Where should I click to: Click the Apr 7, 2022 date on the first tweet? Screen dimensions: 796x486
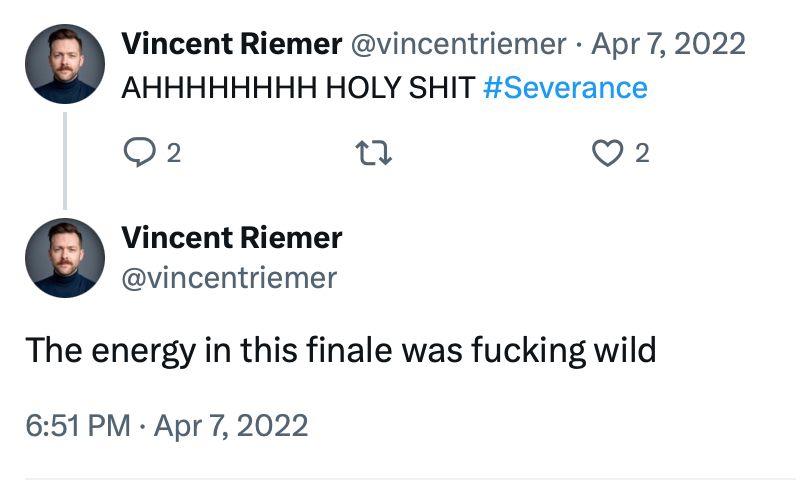point(669,44)
